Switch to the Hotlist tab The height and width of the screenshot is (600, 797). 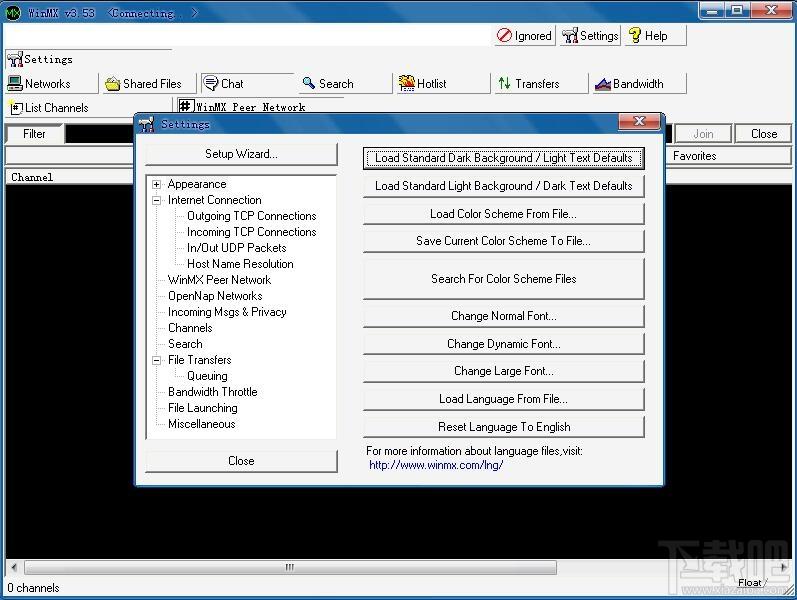(x=443, y=83)
